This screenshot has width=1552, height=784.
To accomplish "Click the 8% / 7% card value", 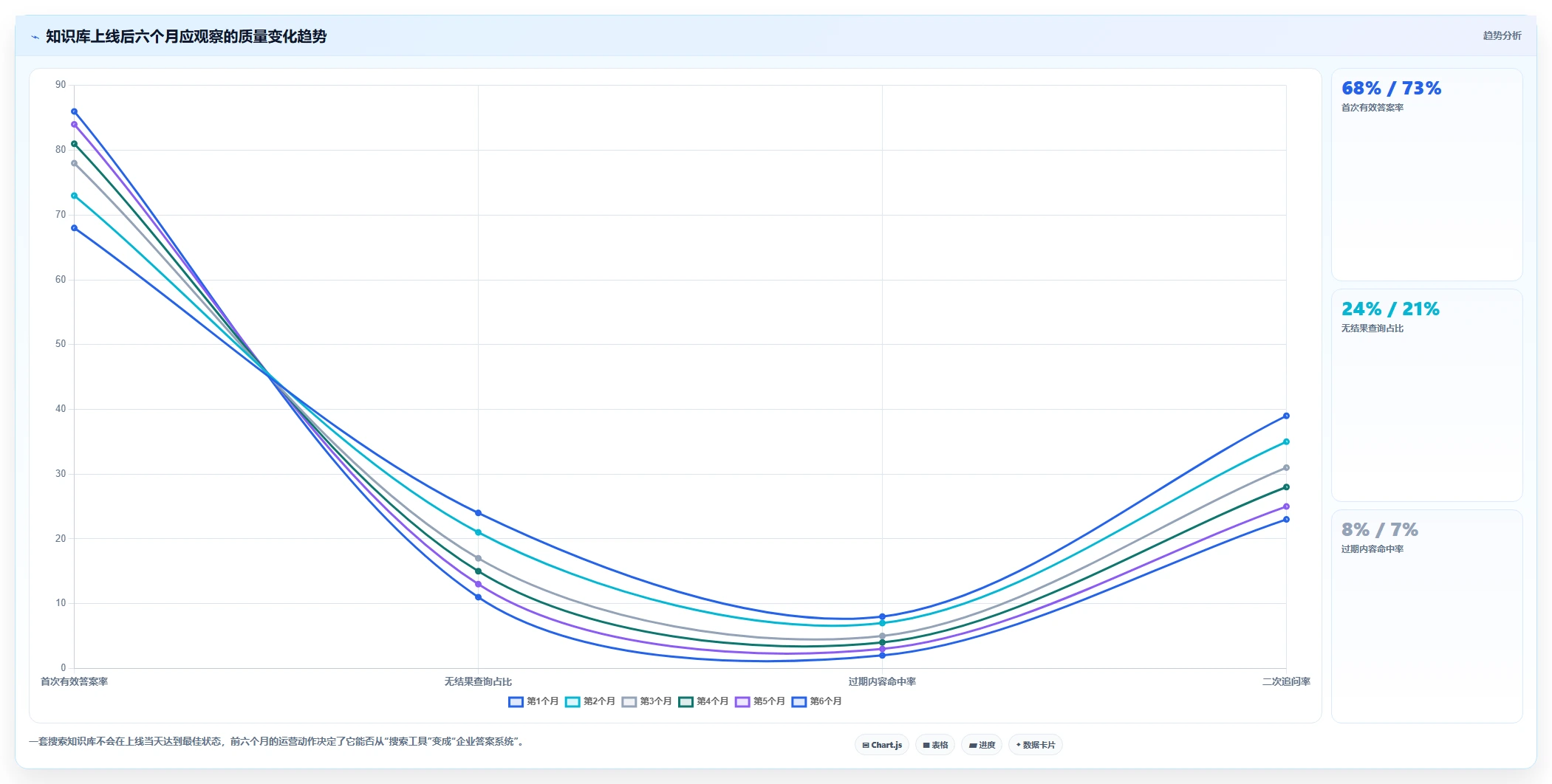I will (x=1379, y=530).
